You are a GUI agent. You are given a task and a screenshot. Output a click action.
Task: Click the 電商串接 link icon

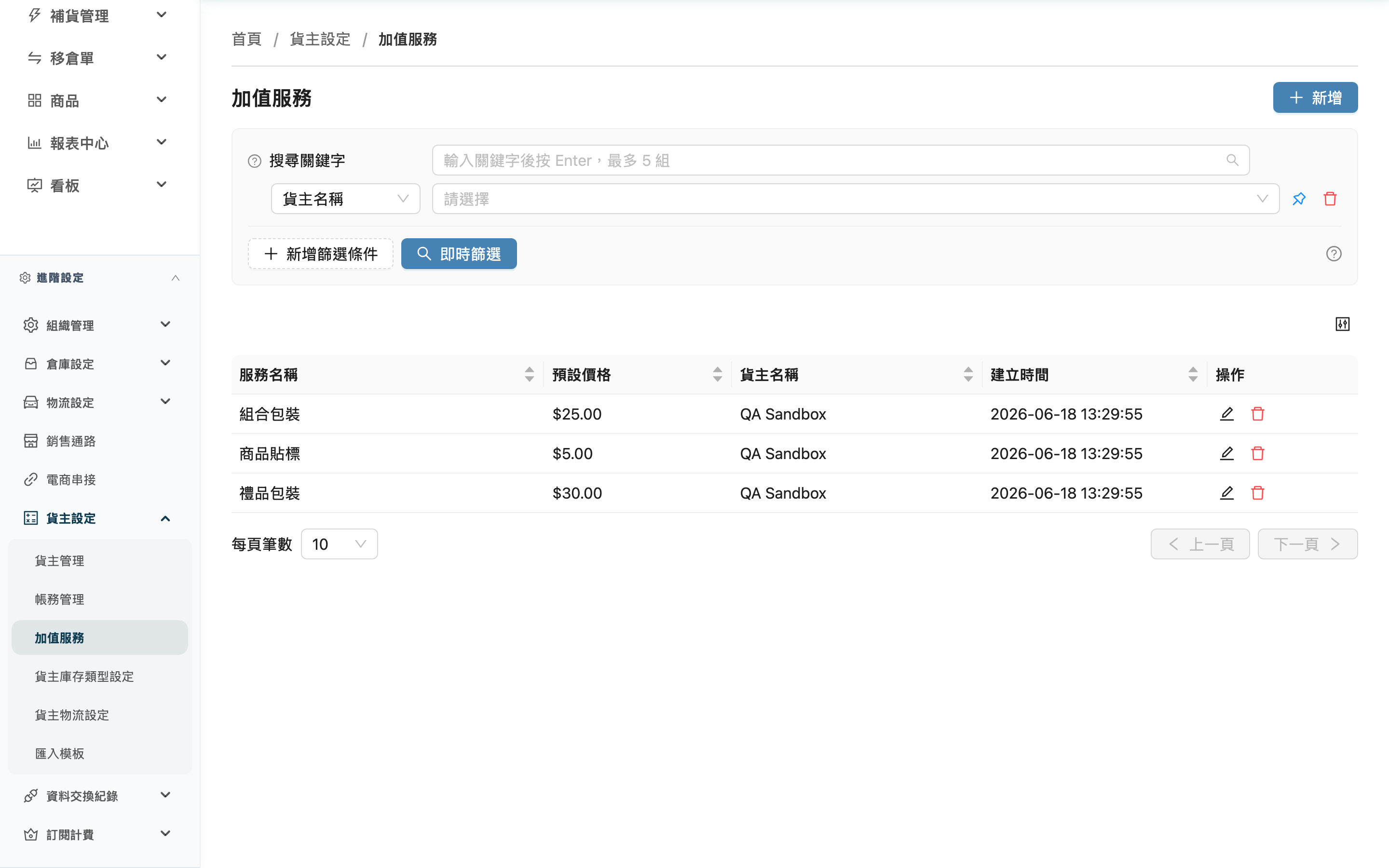[x=31, y=479]
